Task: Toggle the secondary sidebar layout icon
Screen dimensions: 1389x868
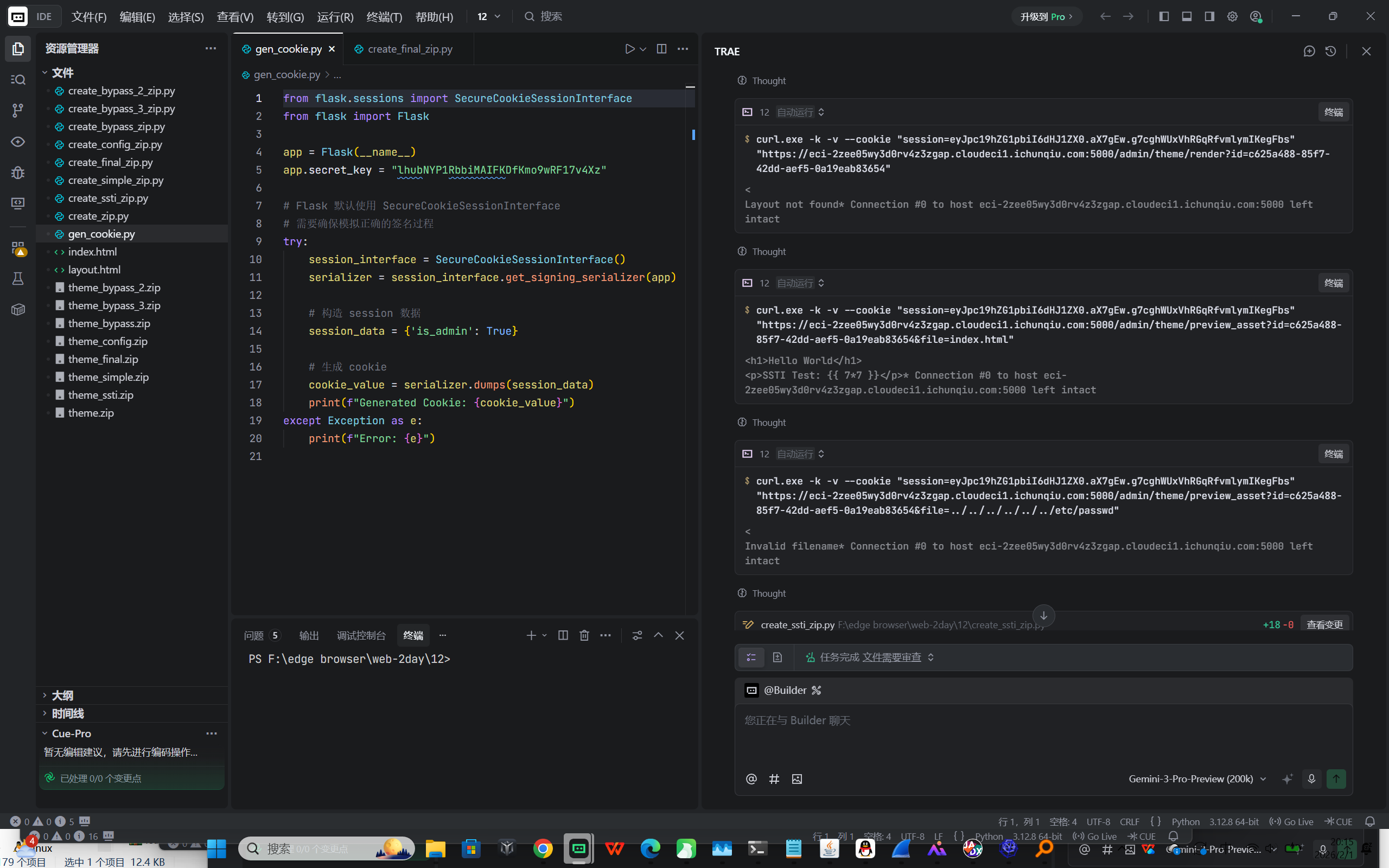Action: point(1209,17)
